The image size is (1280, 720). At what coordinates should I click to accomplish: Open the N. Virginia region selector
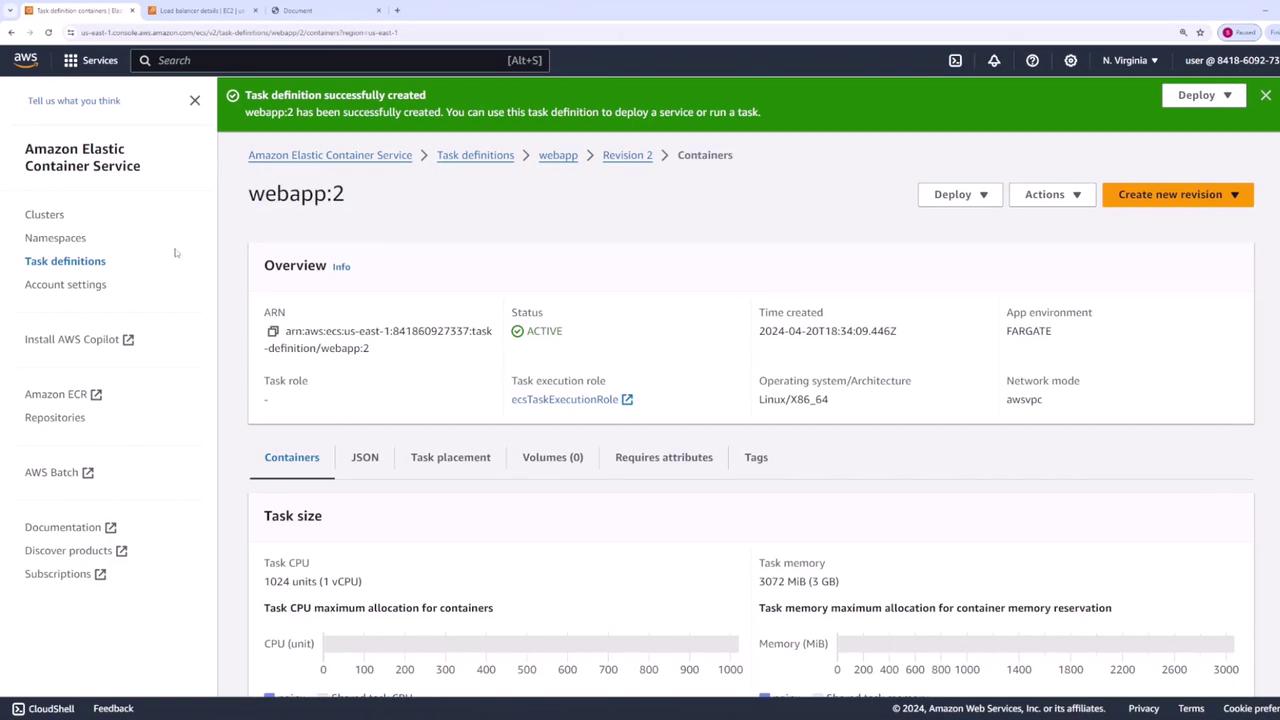(1130, 60)
